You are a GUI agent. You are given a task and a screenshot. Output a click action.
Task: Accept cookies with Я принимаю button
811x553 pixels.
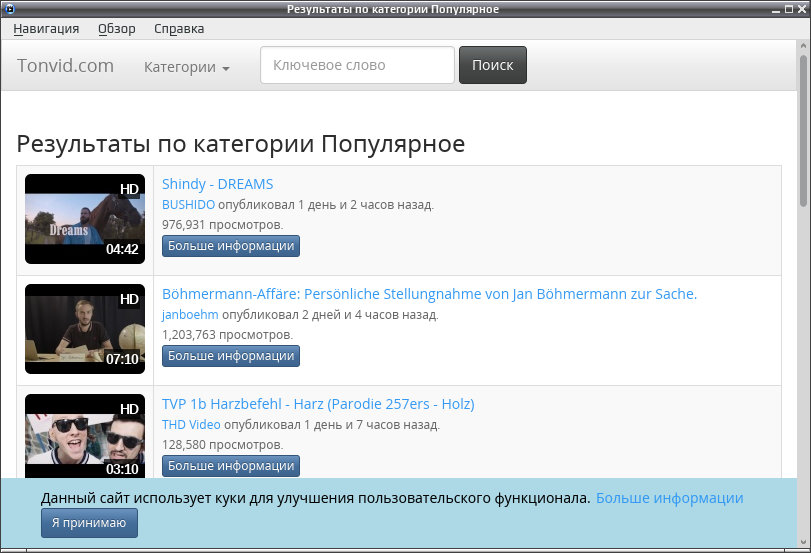pyautogui.click(x=89, y=523)
